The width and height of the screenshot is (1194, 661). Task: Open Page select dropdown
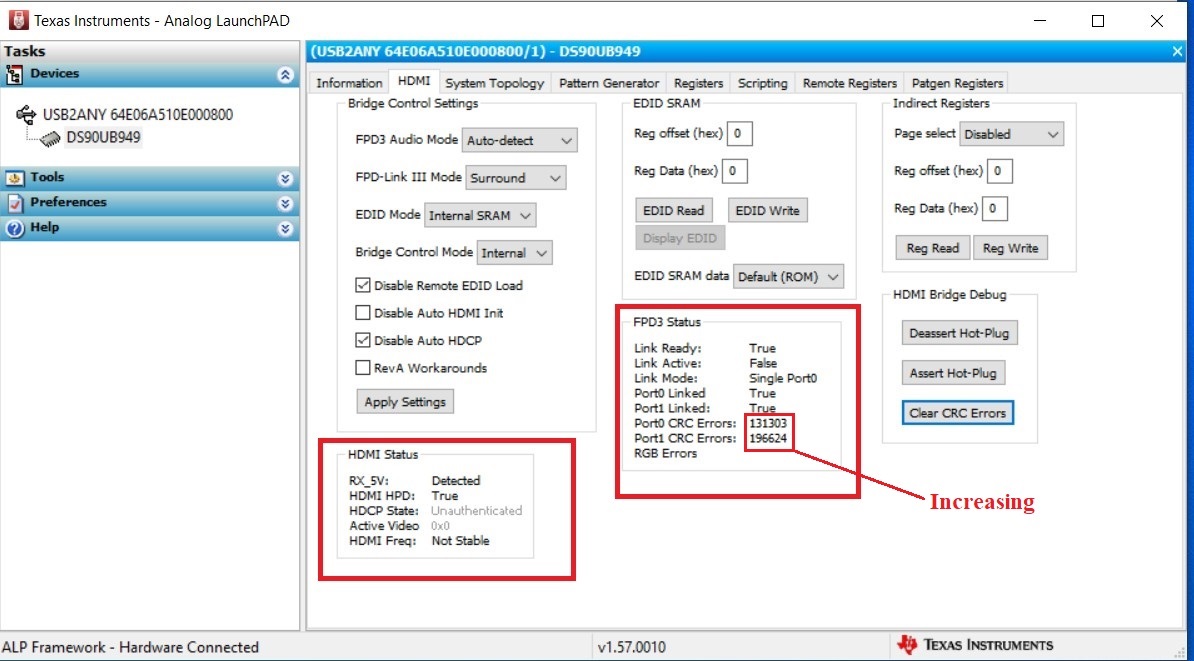tap(1011, 134)
